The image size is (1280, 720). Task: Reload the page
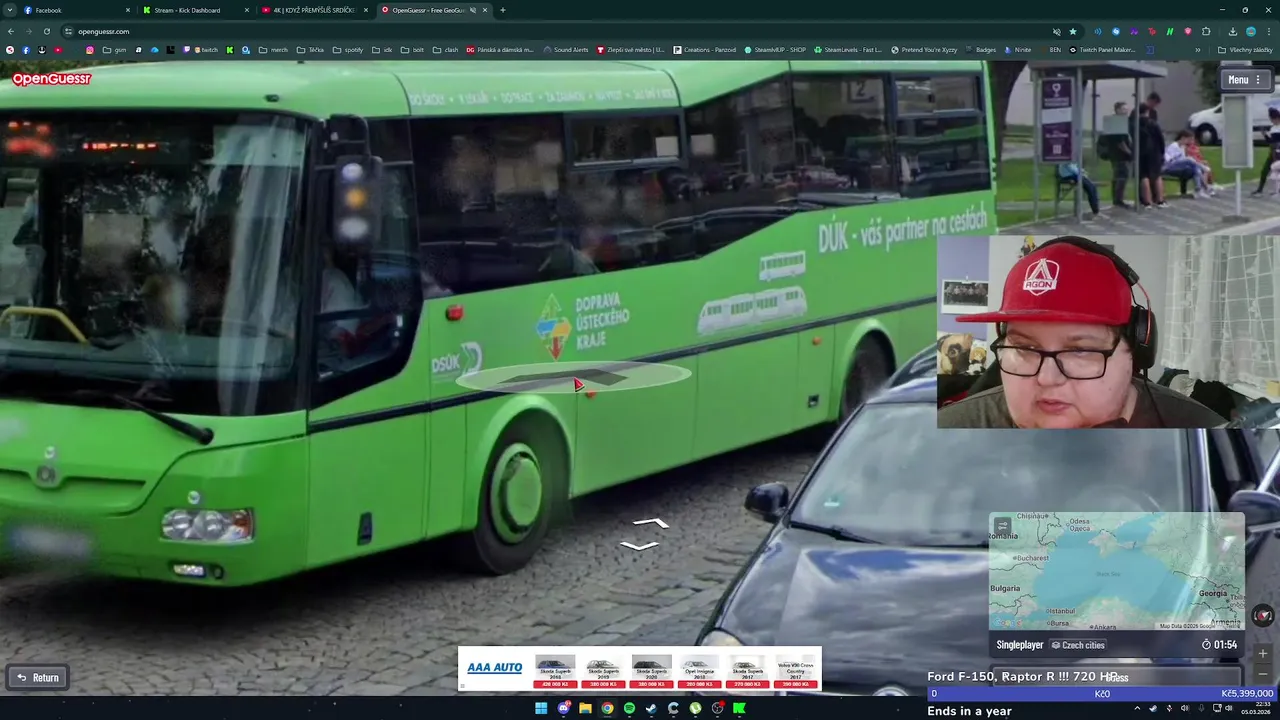pyautogui.click(x=46, y=31)
